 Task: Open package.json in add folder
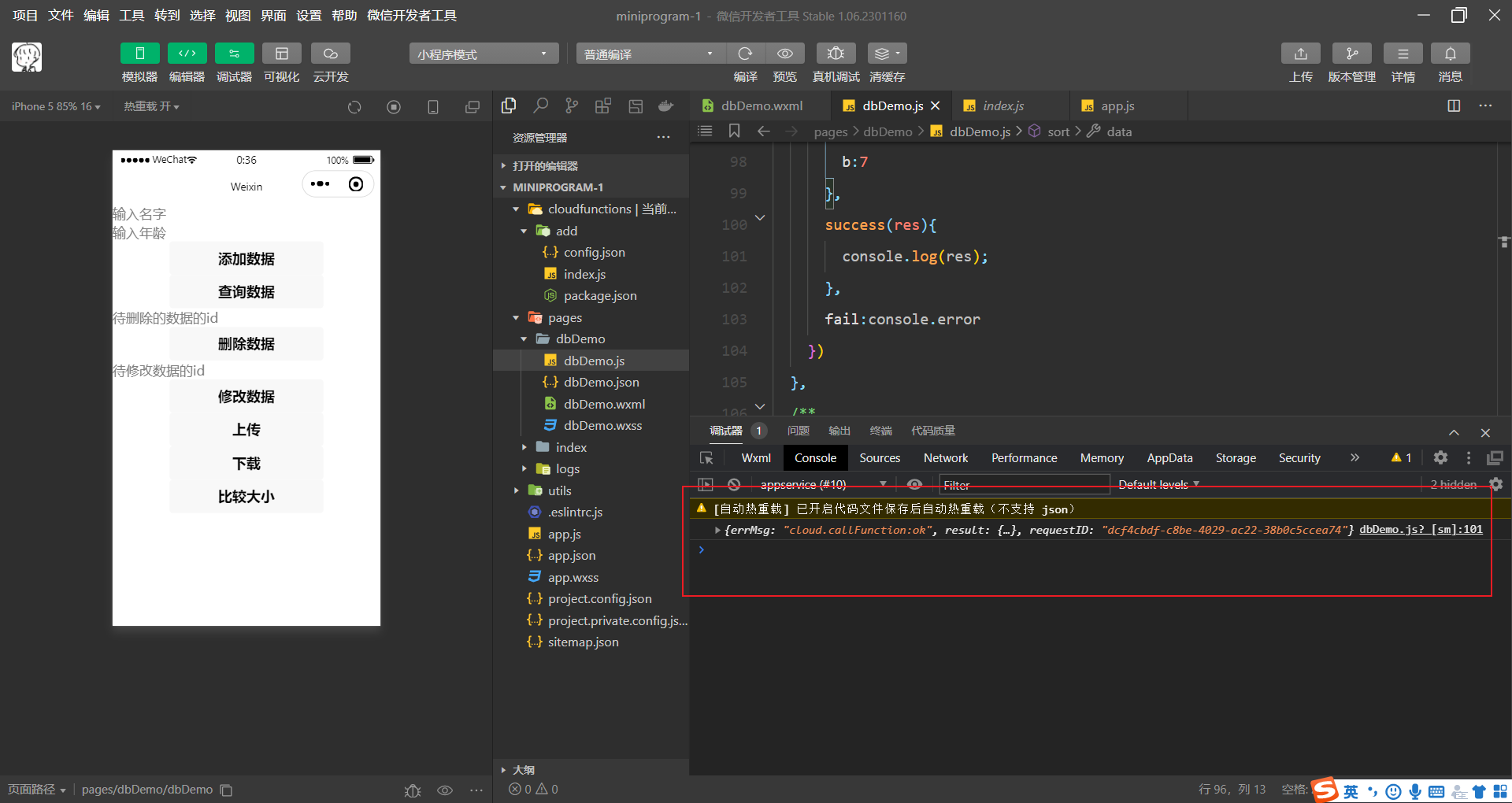tap(600, 296)
